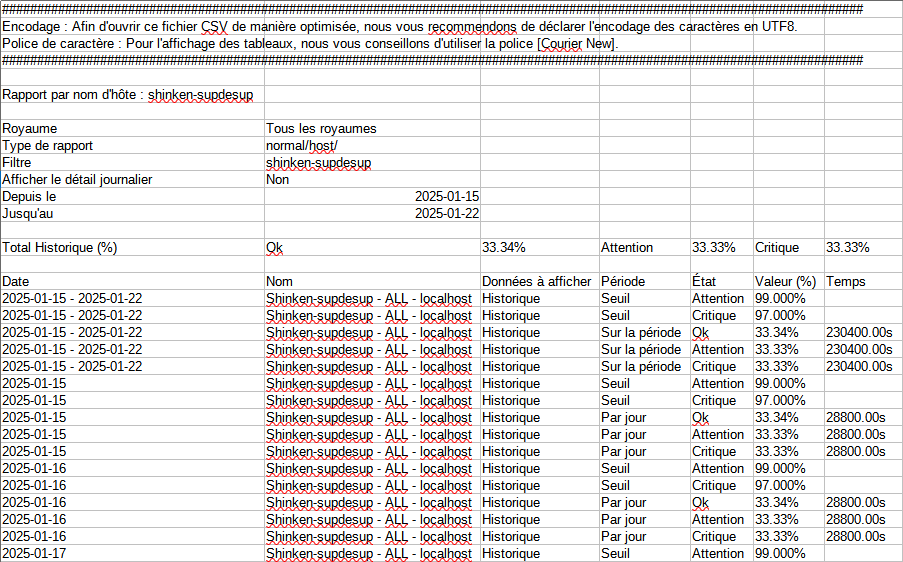This screenshot has width=903, height=562.
Task: Select the 'Temps' column header cell
Action: tap(846, 282)
